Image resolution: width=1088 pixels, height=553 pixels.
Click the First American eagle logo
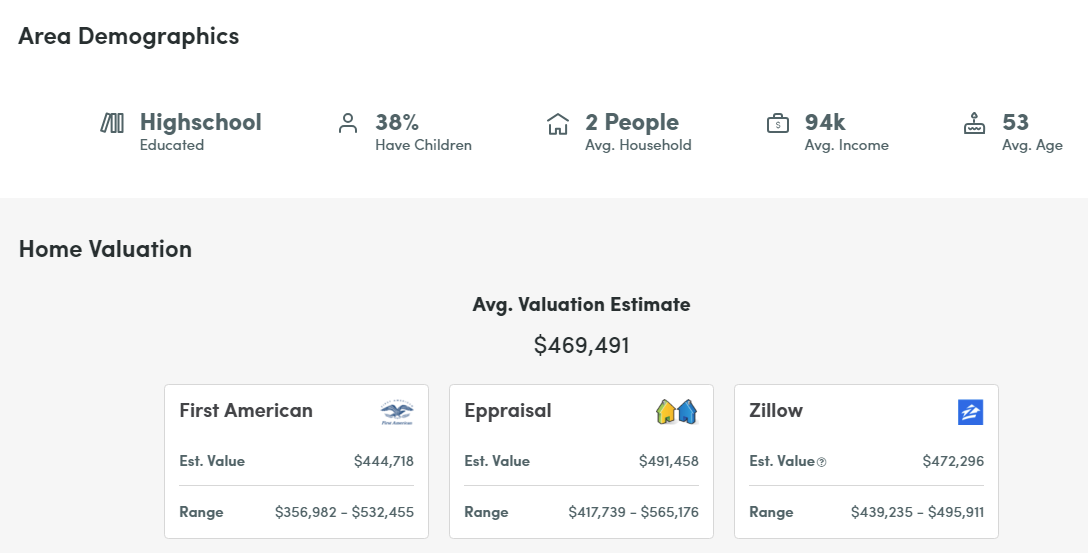point(397,412)
